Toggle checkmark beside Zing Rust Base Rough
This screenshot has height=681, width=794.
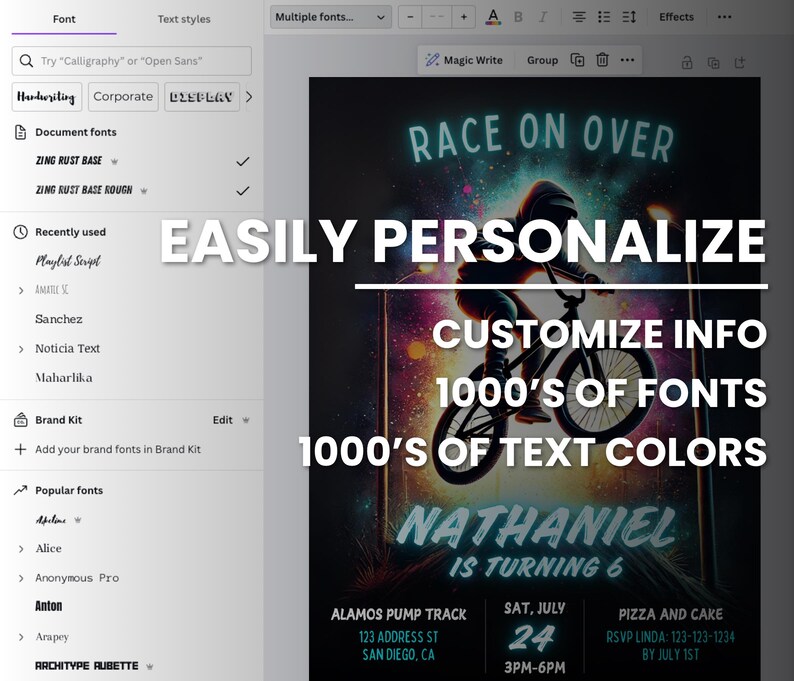click(x=243, y=191)
